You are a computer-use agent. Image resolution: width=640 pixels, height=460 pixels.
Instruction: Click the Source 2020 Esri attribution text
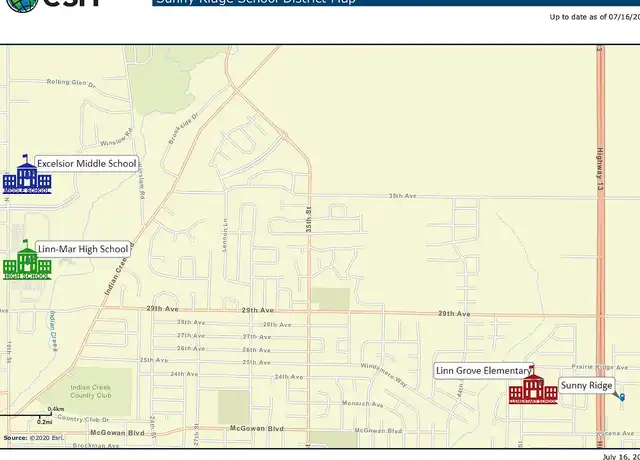(x=33, y=438)
